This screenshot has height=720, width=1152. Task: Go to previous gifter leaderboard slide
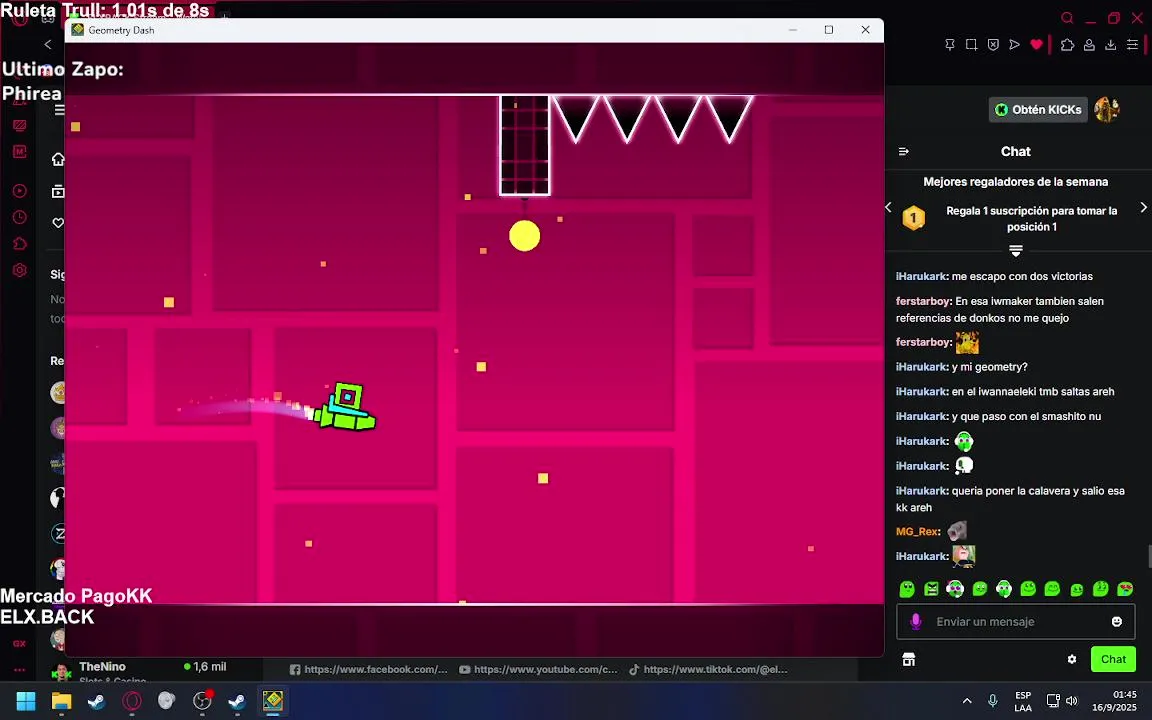click(889, 207)
